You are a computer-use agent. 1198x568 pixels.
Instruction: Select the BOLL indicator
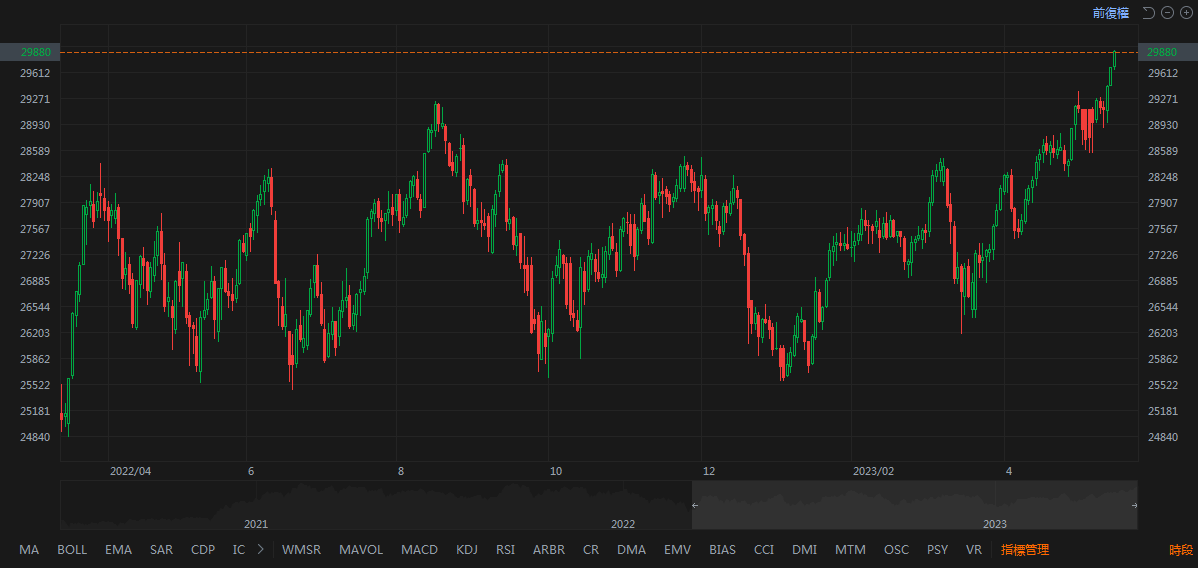point(72,550)
